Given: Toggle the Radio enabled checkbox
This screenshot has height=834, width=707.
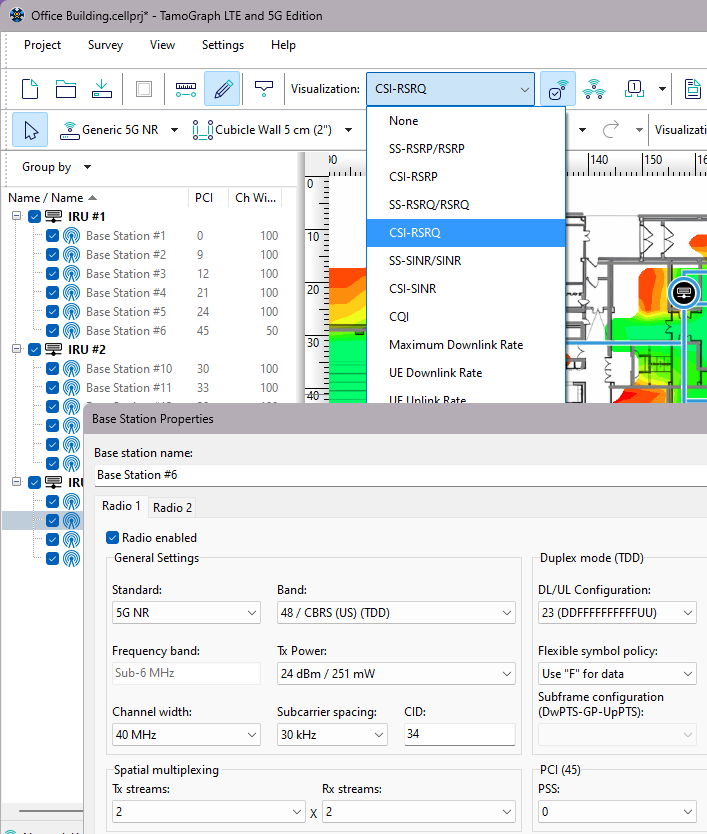Looking at the screenshot, I should point(112,538).
